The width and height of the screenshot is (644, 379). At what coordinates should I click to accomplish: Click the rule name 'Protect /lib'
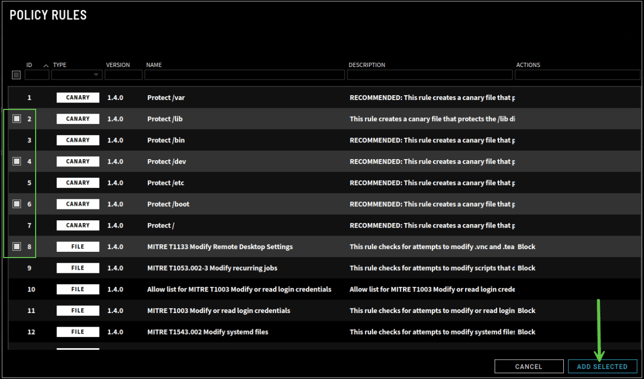pos(165,119)
